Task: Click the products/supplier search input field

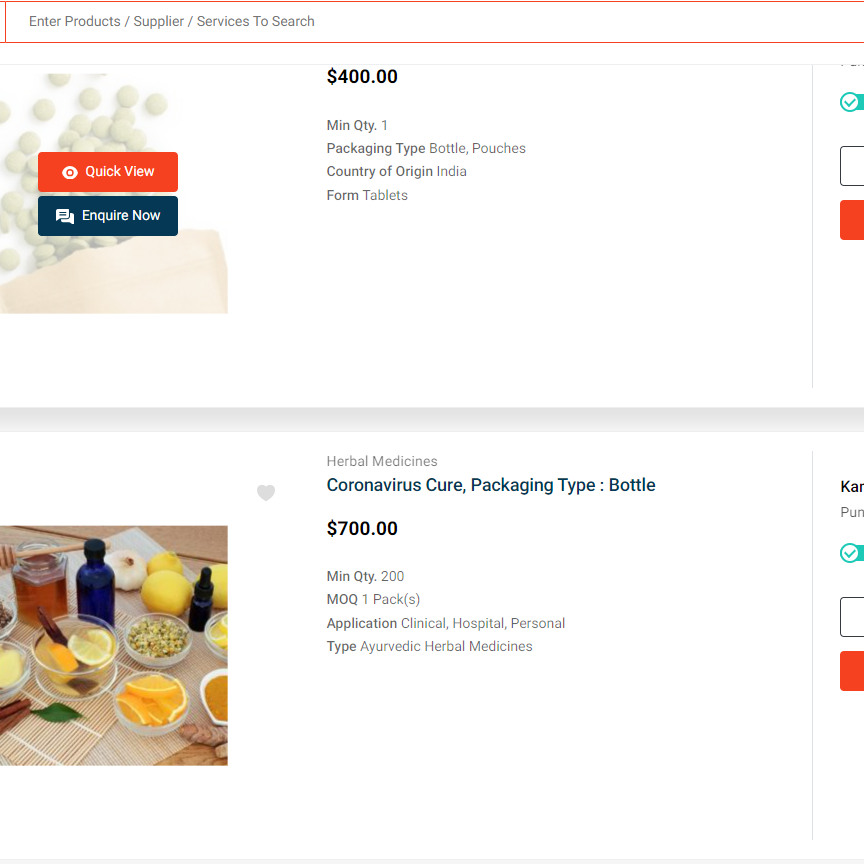Action: (x=400, y=21)
